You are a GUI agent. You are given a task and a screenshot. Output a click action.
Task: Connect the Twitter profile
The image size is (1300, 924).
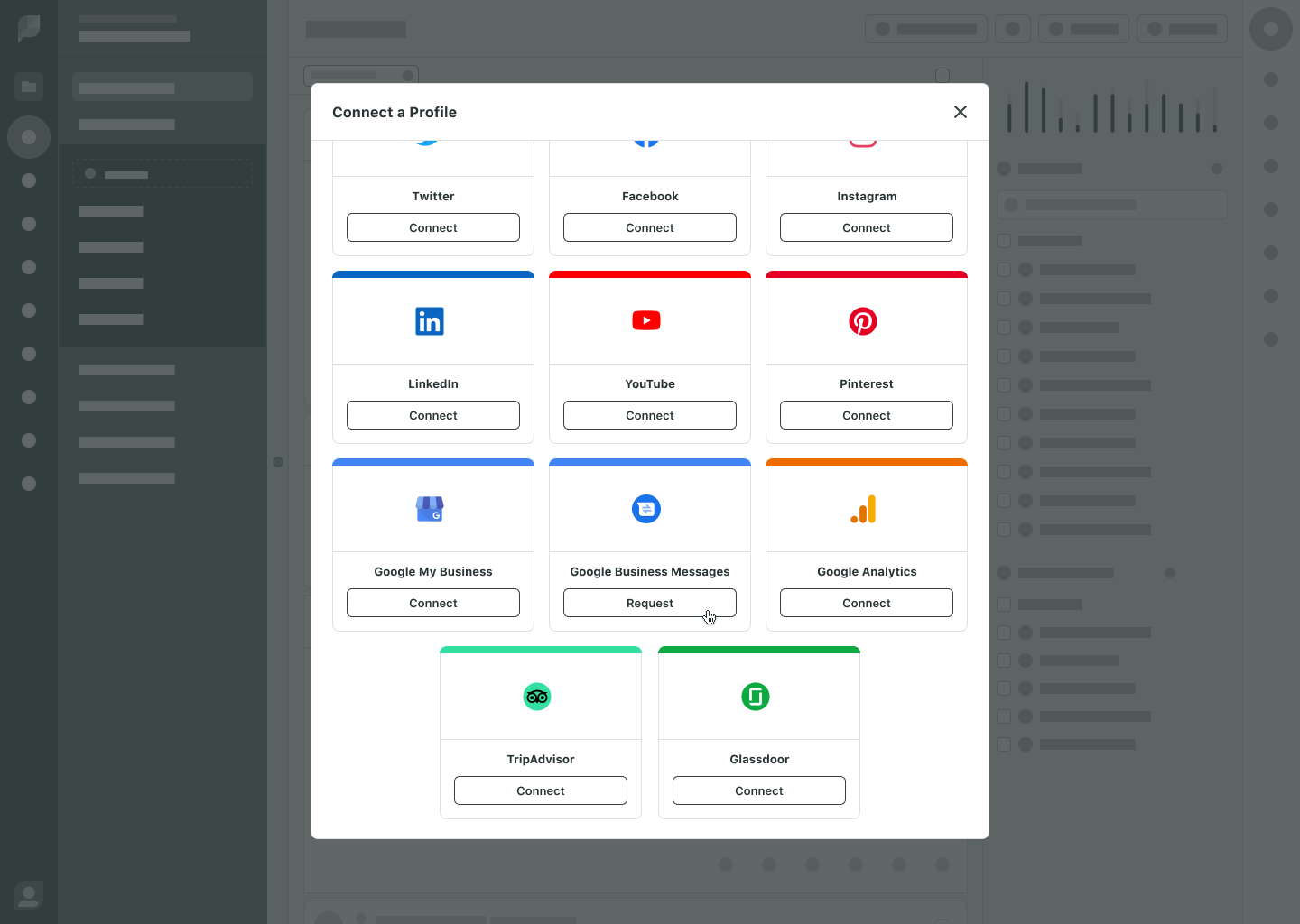(432, 227)
